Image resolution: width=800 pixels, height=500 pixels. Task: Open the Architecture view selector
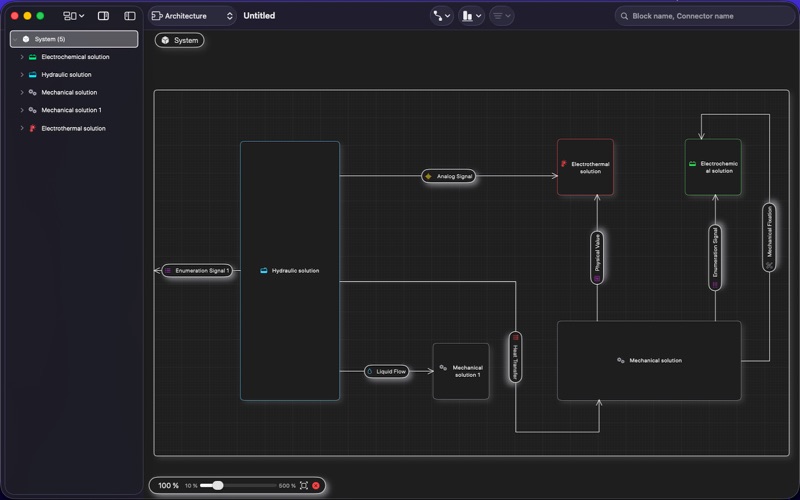click(x=192, y=16)
